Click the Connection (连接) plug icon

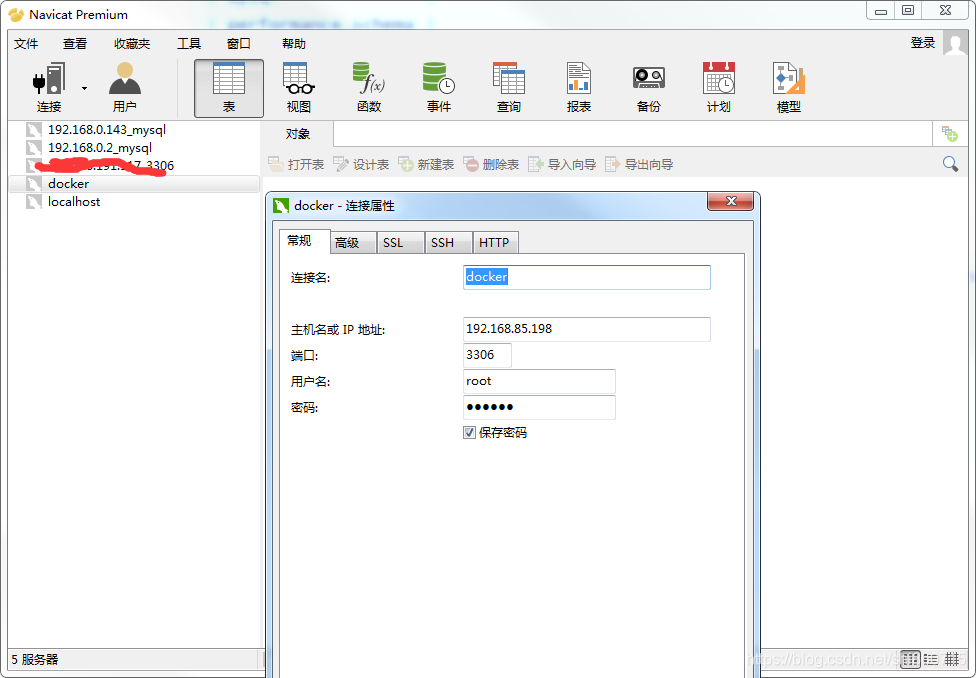[49, 80]
